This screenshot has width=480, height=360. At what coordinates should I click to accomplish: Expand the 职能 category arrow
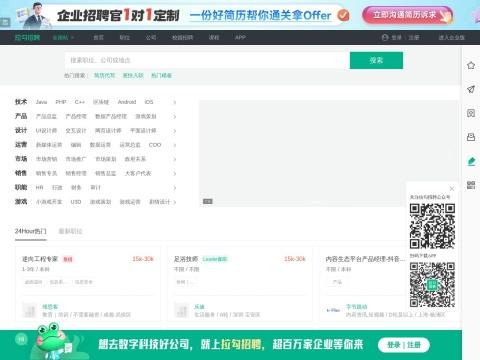click(174, 188)
